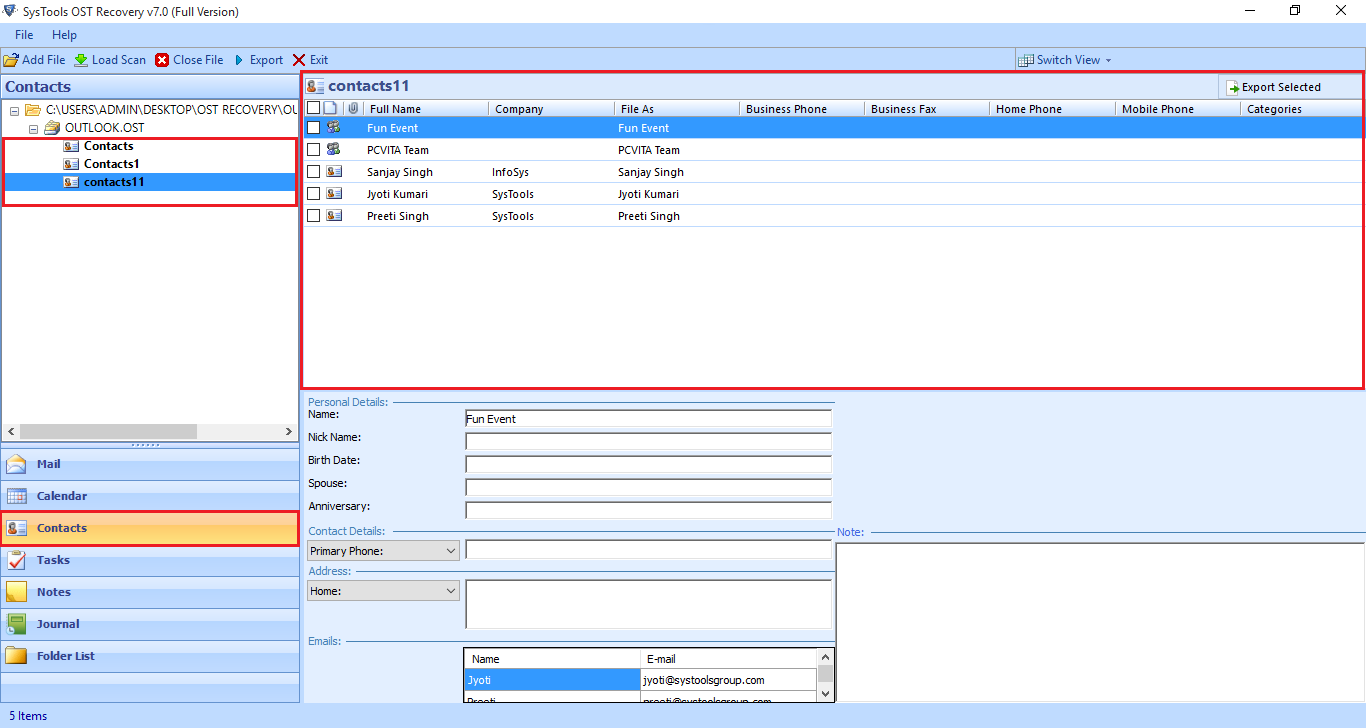This screenshot has height=728, width=1366.
Task: Open the Home address dropdown
Action: [383, 591]
